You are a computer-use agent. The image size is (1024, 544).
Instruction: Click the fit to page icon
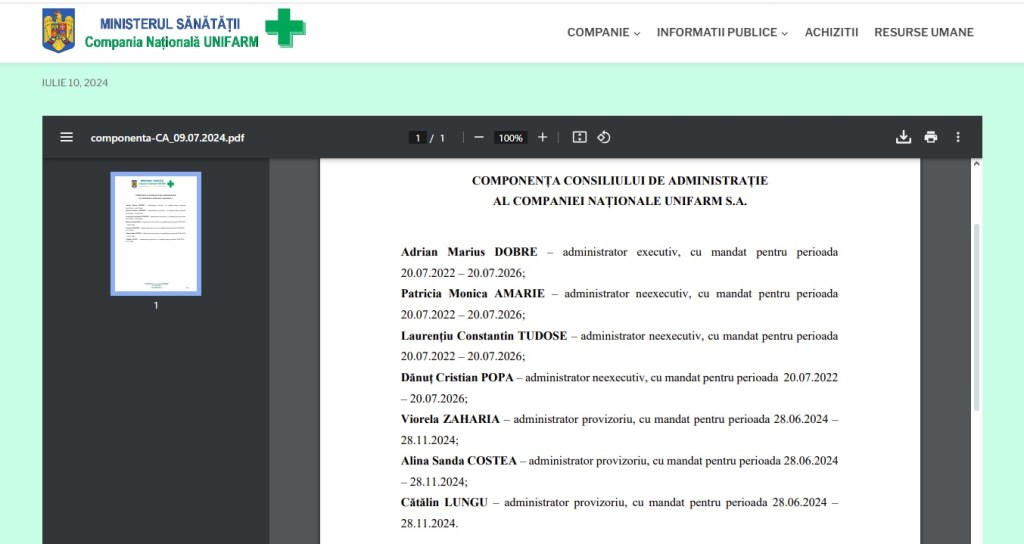579,137
